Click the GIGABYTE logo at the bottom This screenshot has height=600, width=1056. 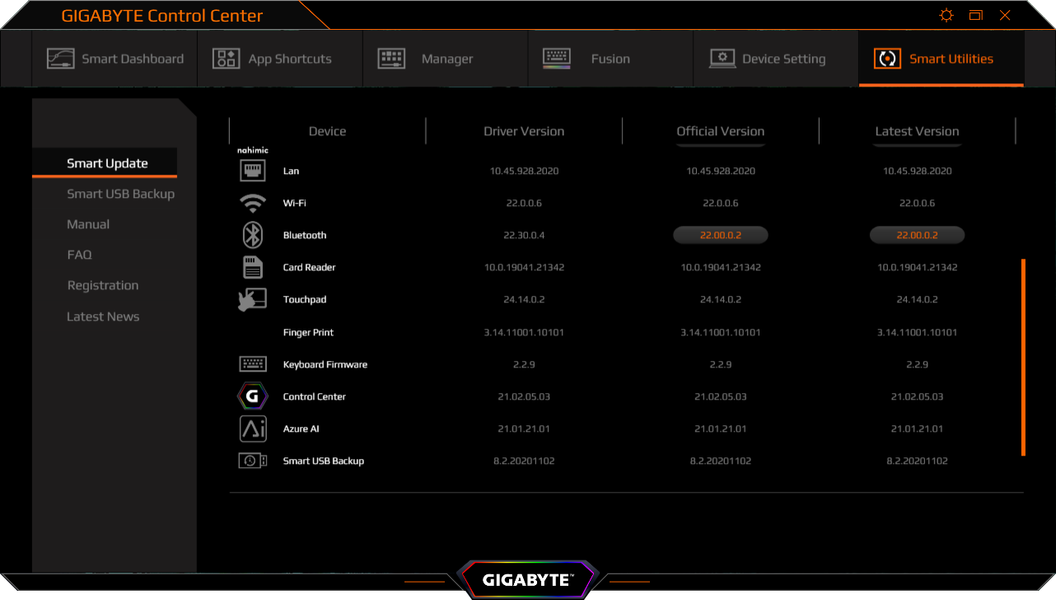click(527, 580)
